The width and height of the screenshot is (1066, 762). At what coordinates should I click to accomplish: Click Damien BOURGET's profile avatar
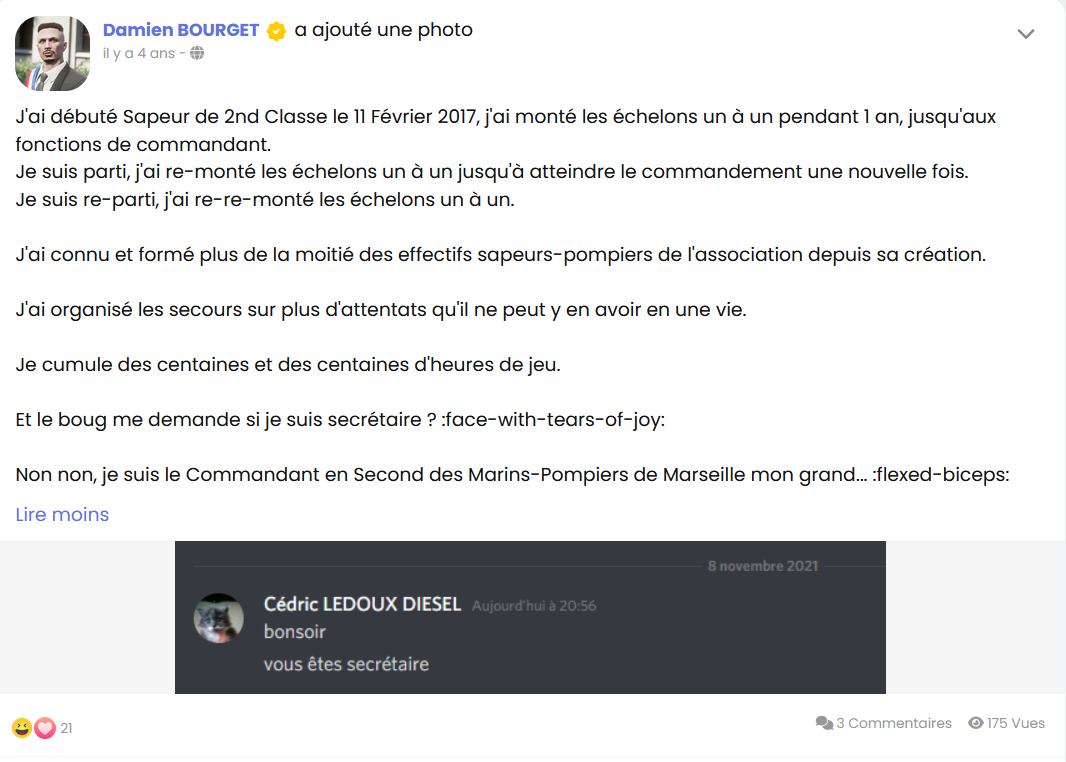click(x=52, y=54)
